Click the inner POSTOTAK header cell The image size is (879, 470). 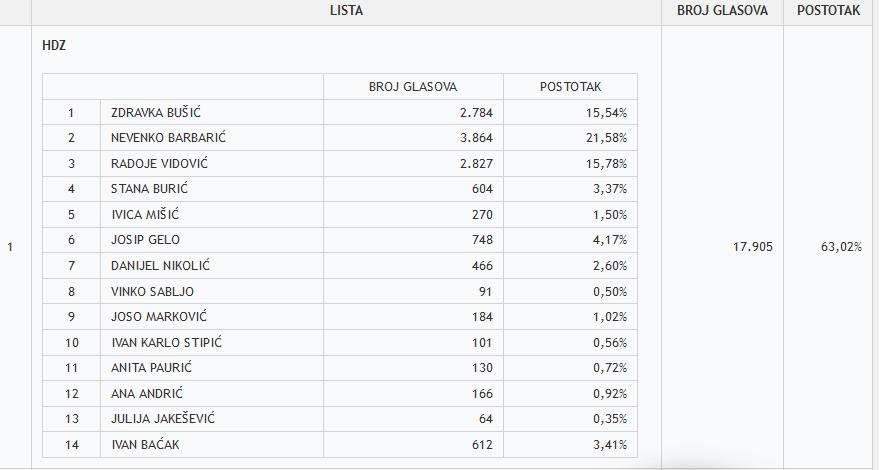coord(571,87)
